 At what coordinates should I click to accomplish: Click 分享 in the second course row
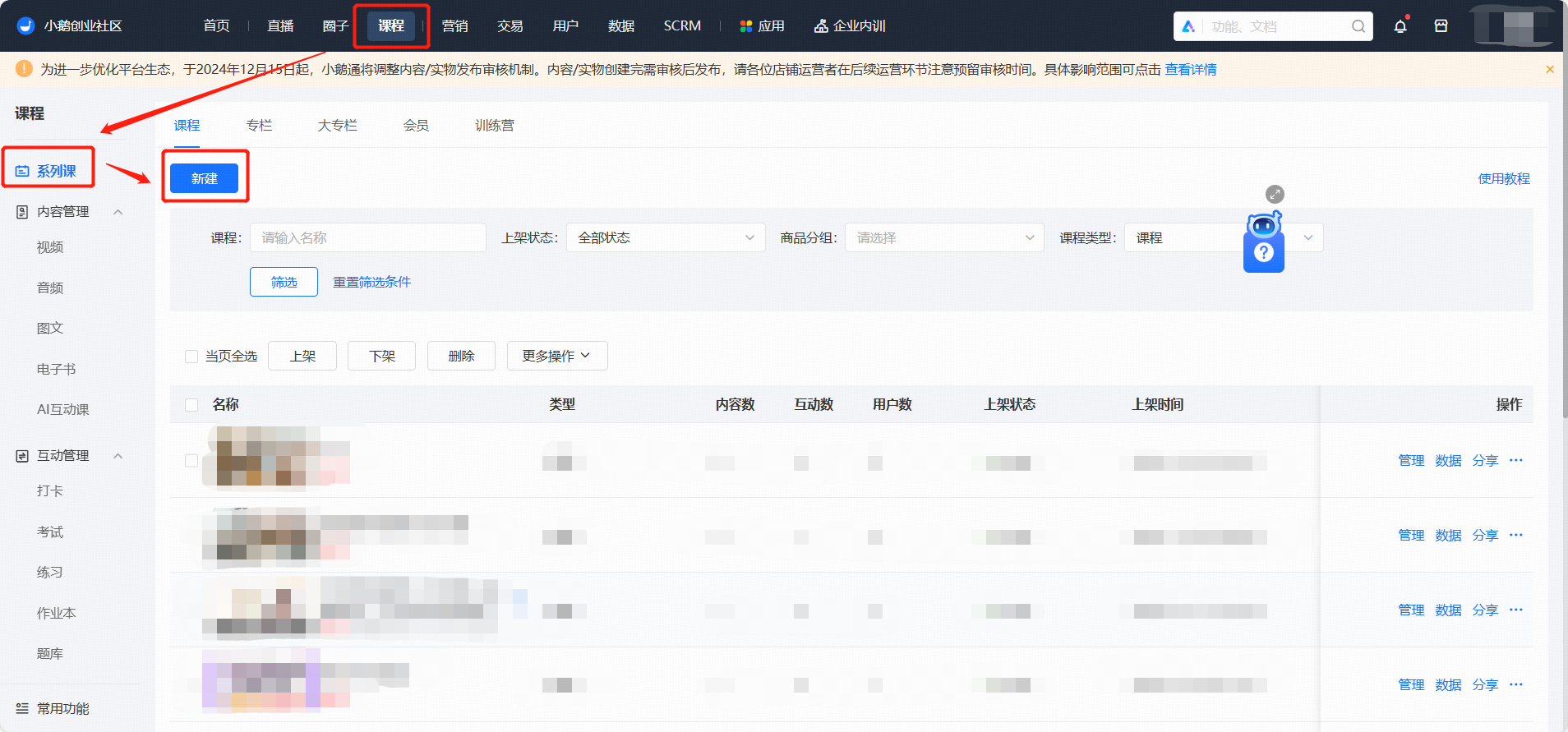pyautogui.click(x=1485, y=535)
